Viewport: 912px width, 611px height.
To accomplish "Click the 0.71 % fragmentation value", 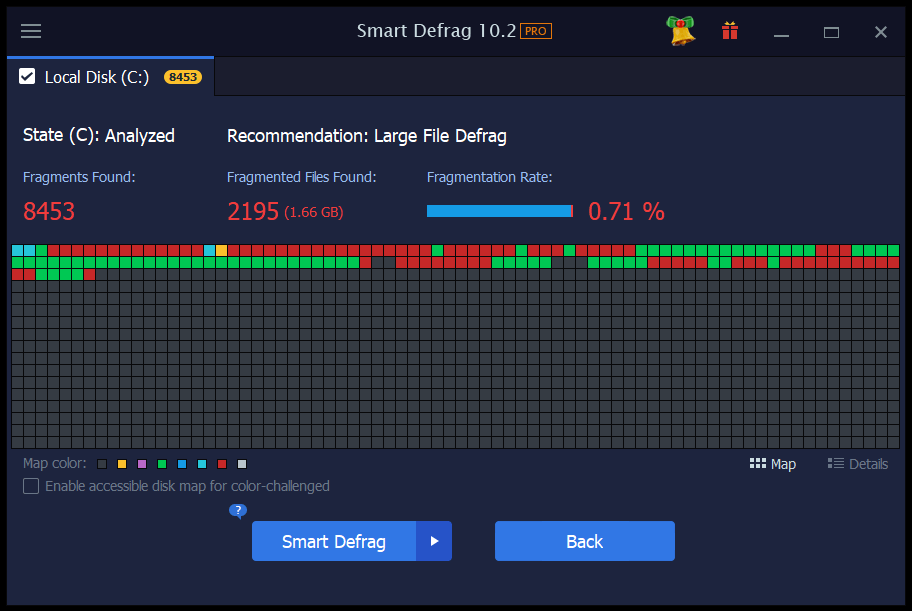I will [626, 211].
